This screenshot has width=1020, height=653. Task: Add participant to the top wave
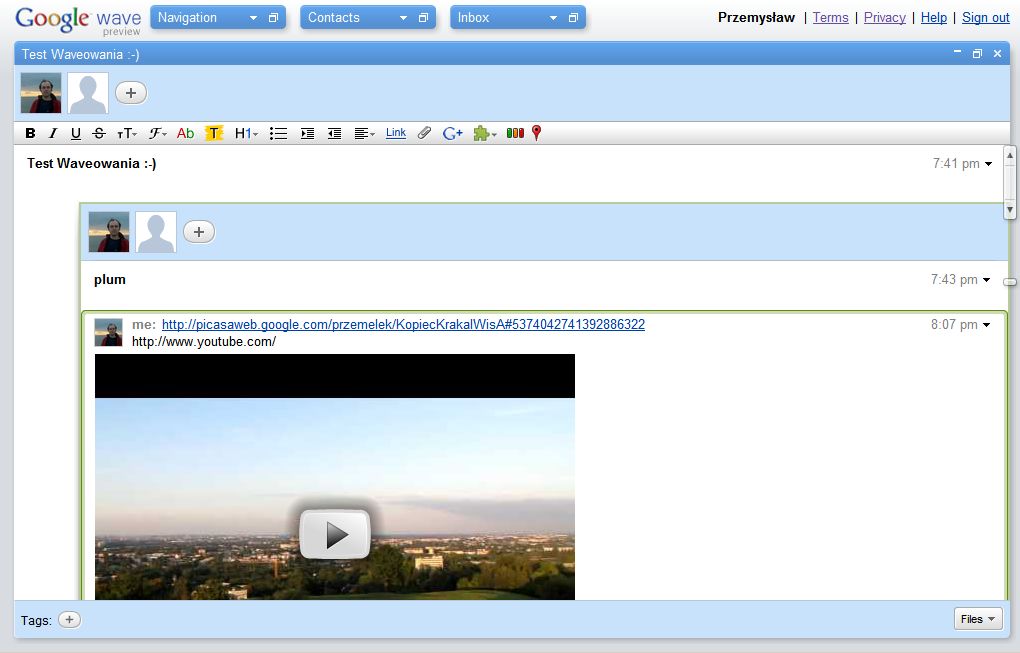coord(131,93)
